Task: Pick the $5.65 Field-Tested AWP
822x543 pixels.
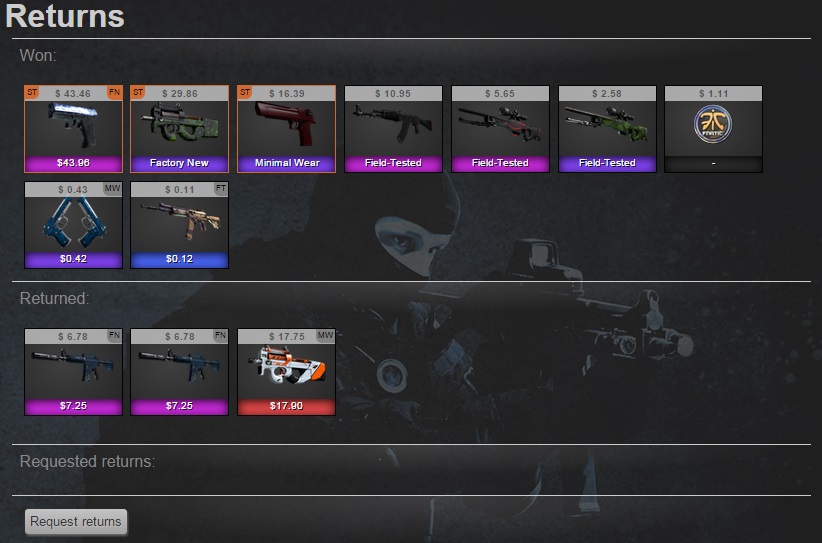Action: click(x=500, y=129)
